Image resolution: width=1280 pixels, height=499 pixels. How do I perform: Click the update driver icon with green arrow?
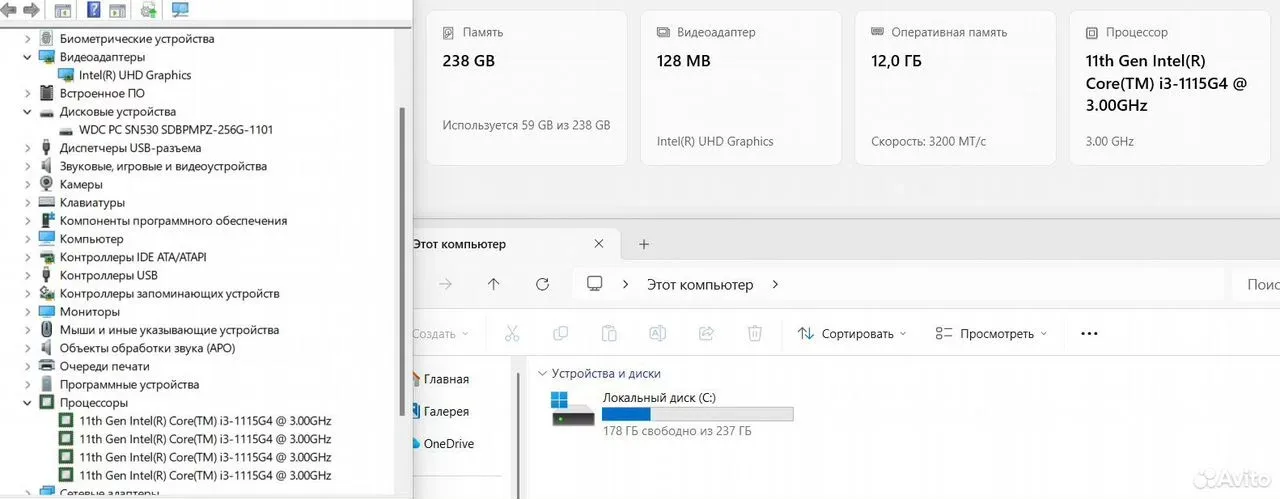[149, 11]
